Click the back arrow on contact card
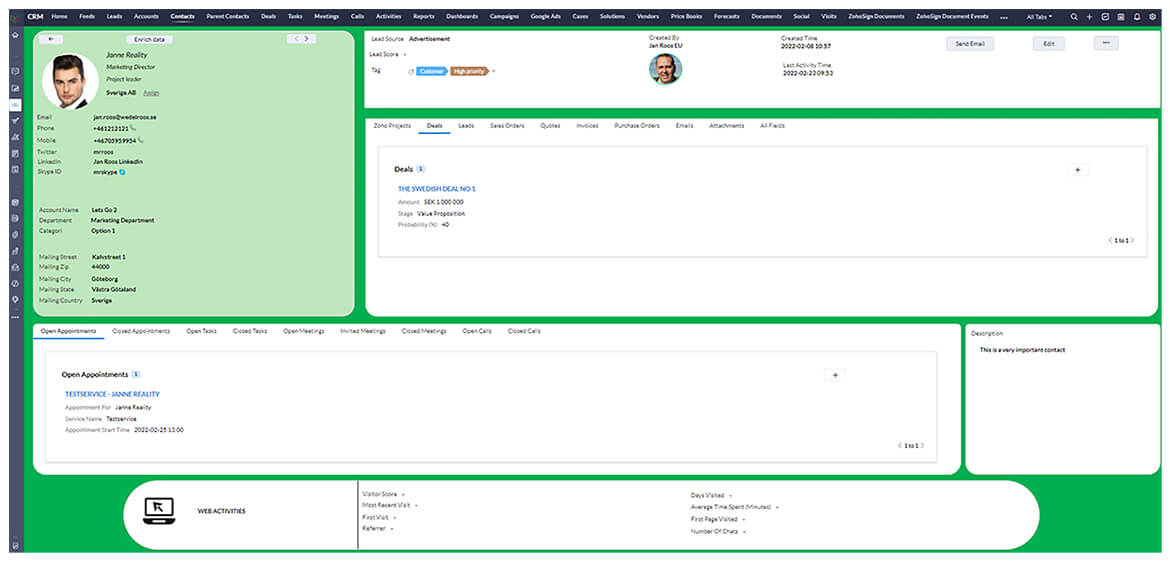The width and height of the screenshot is (1170, 561). coord(51,39)
